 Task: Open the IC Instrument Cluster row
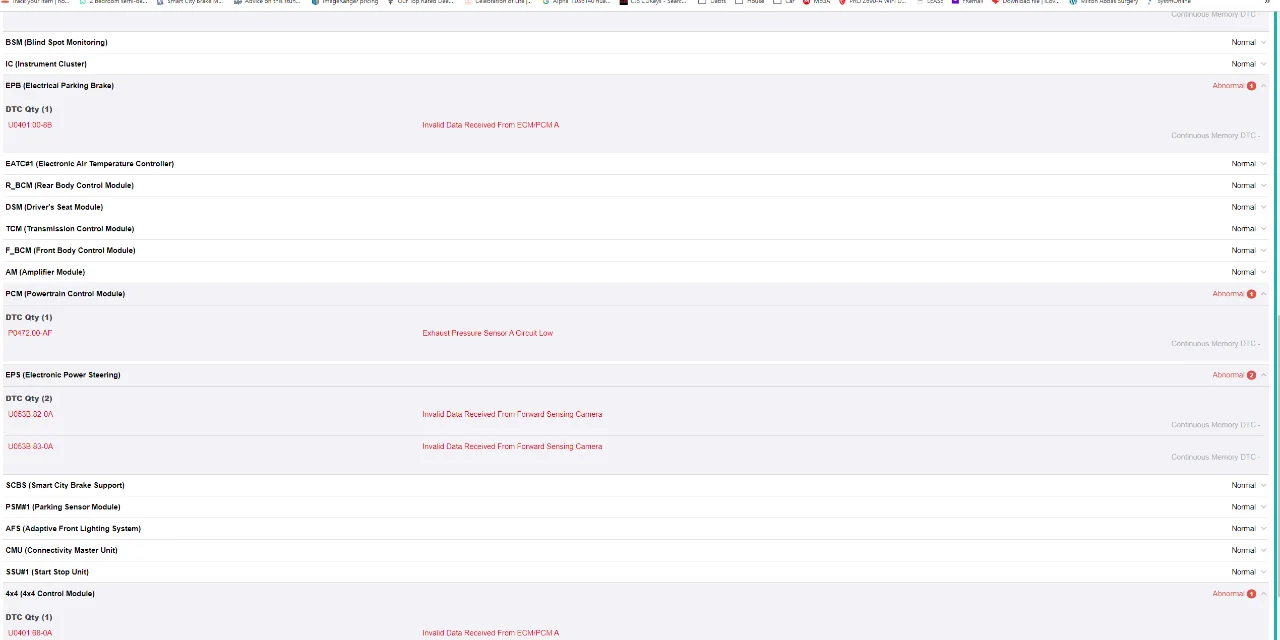[46, 64]
